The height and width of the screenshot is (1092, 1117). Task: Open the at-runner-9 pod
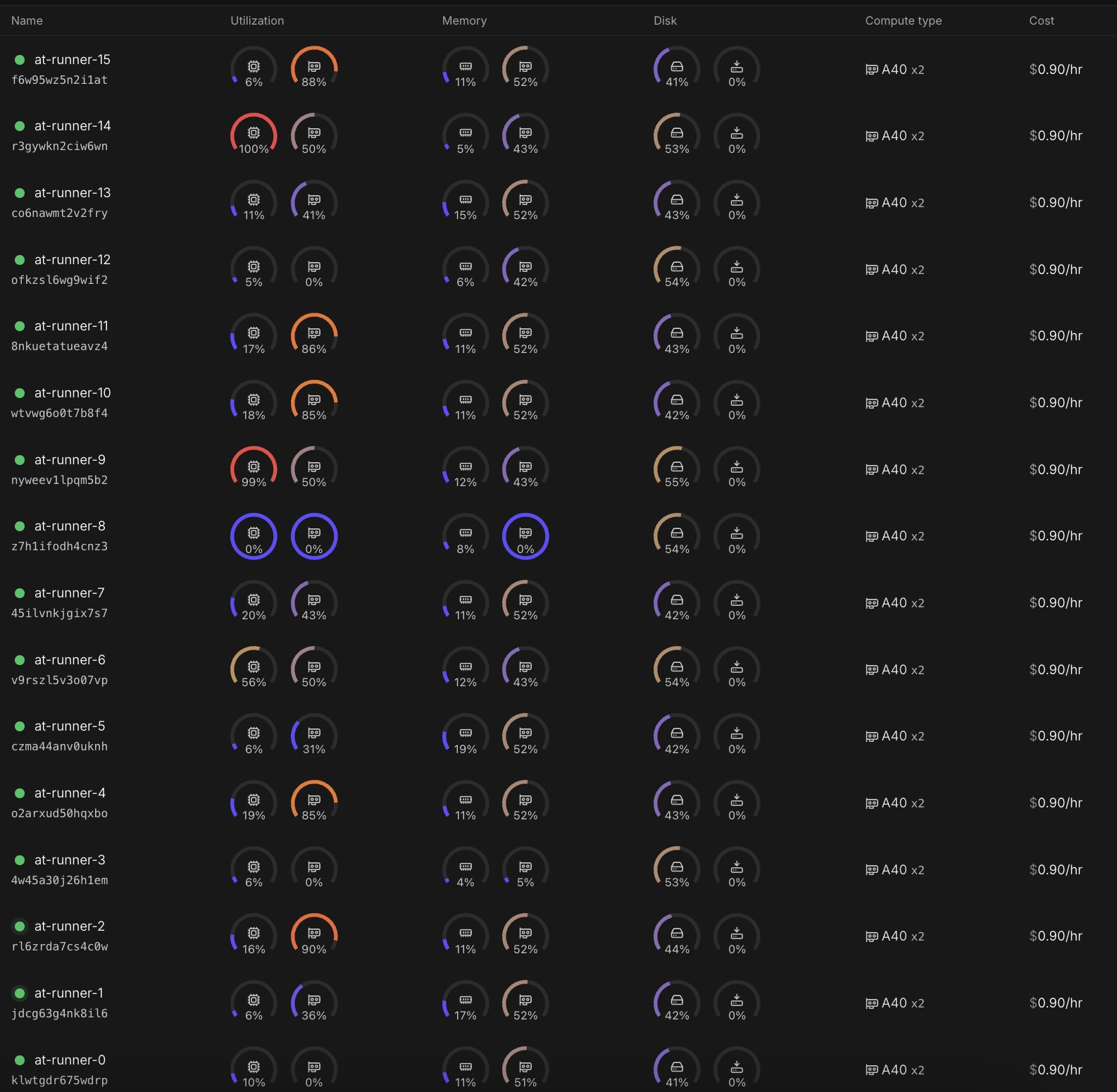[70, 460]
